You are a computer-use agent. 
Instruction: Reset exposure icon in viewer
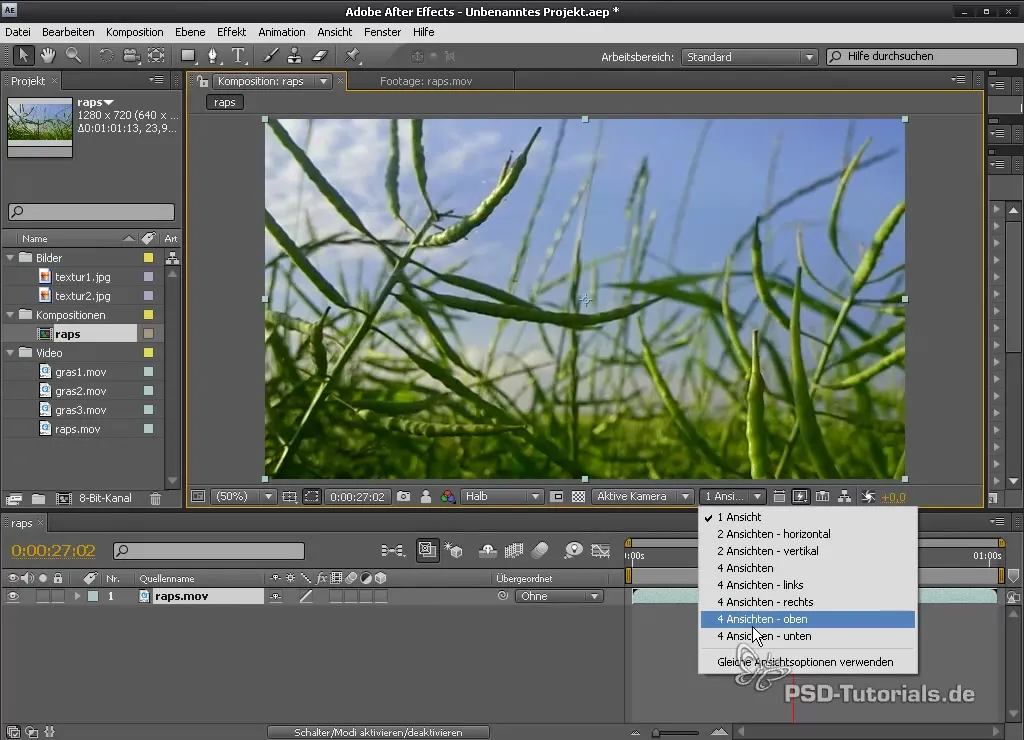click(x=868, y=496)
